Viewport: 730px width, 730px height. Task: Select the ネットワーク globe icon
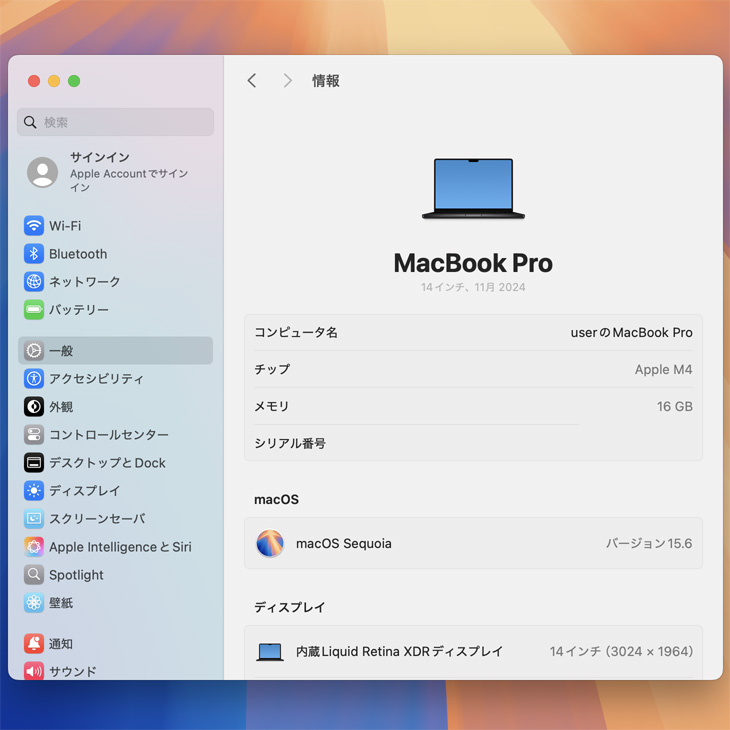[34, 282]
